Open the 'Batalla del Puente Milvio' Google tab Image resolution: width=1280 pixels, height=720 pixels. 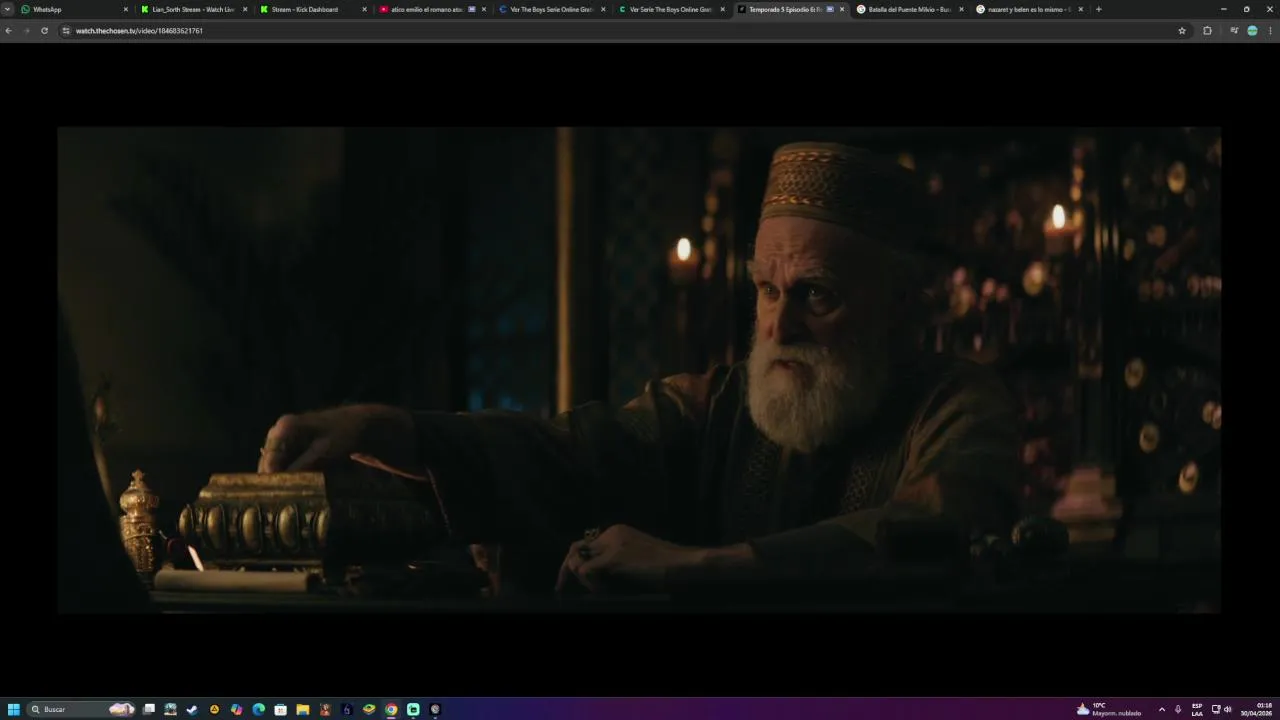click(909, 9)
